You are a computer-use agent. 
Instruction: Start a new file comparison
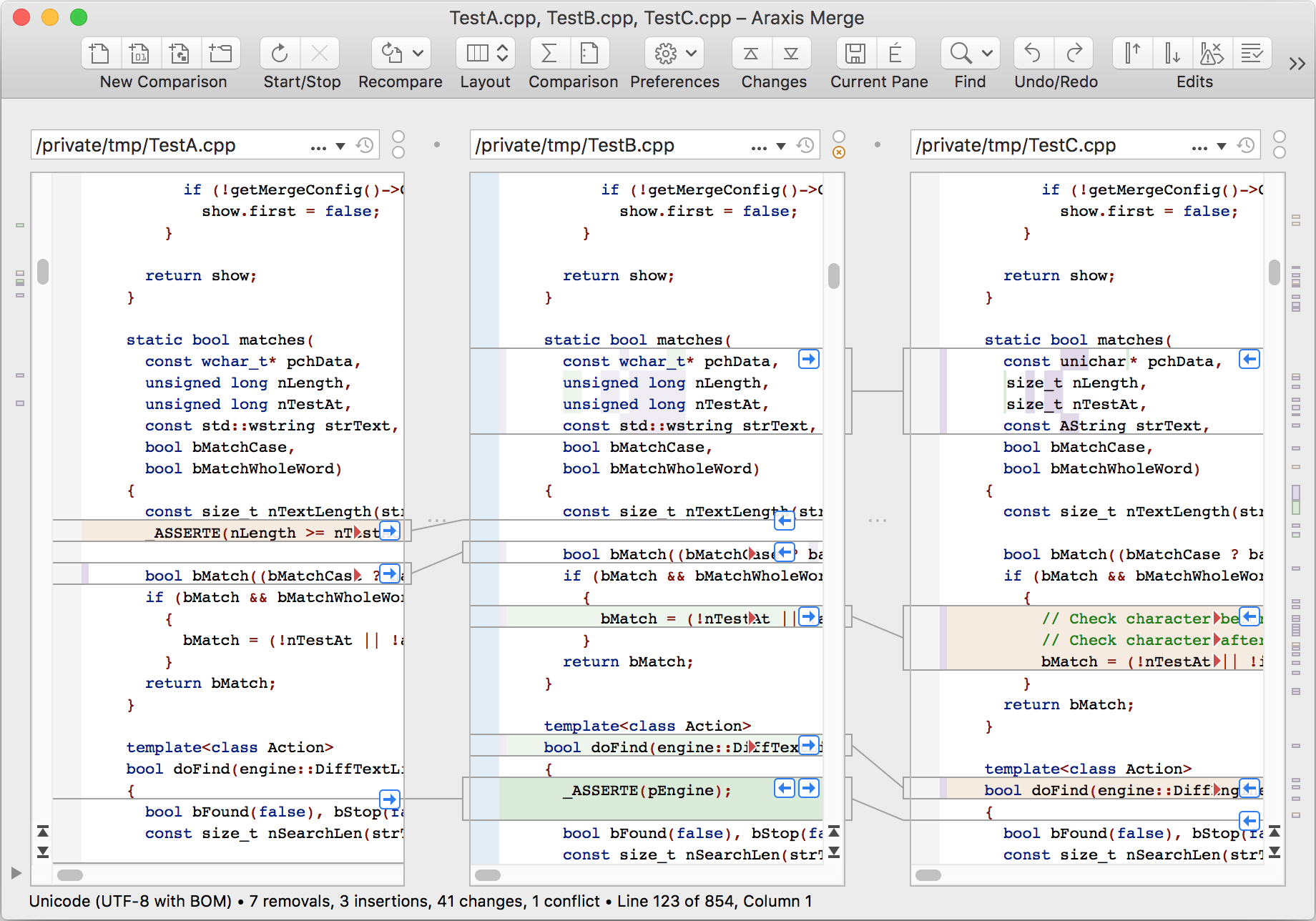click(x=100, y=53)
